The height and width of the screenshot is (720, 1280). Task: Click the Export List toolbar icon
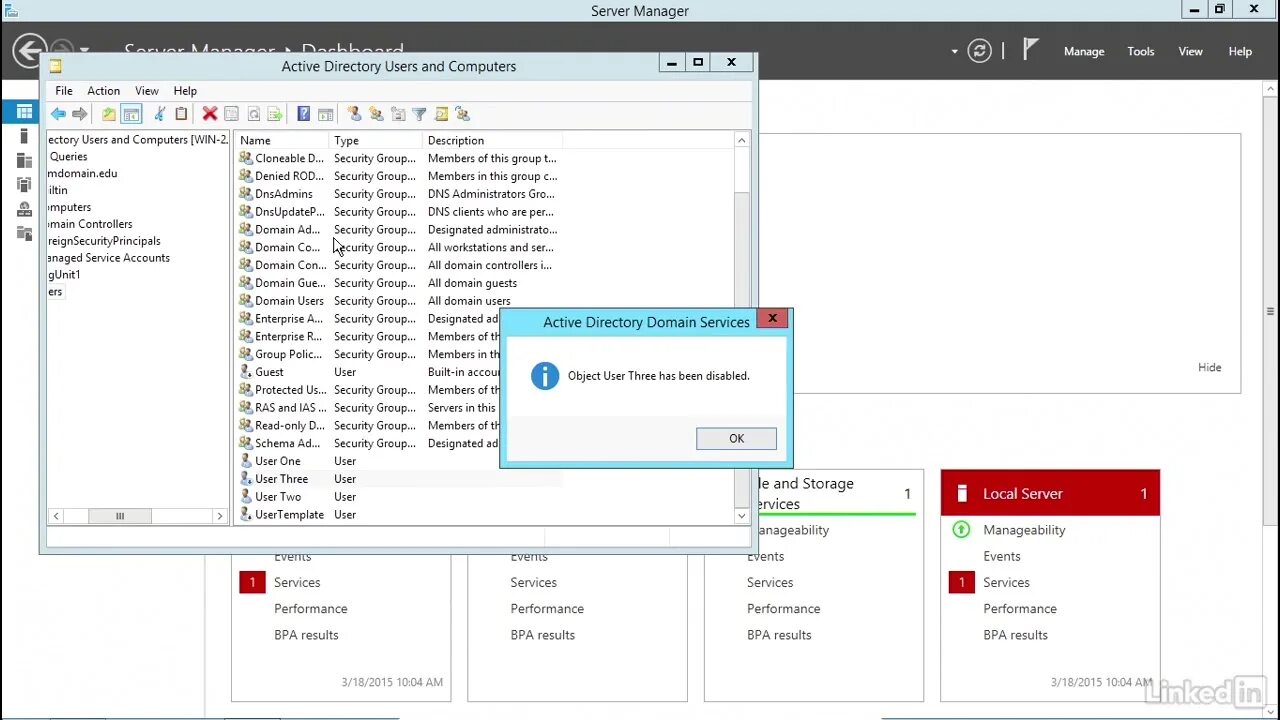click(275, 114)
